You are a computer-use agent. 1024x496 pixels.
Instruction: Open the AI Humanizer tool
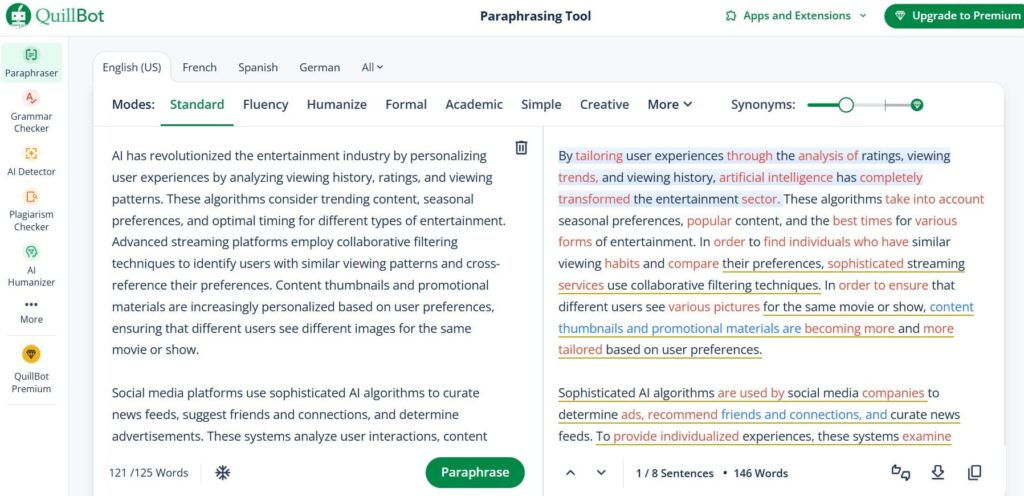31,266
